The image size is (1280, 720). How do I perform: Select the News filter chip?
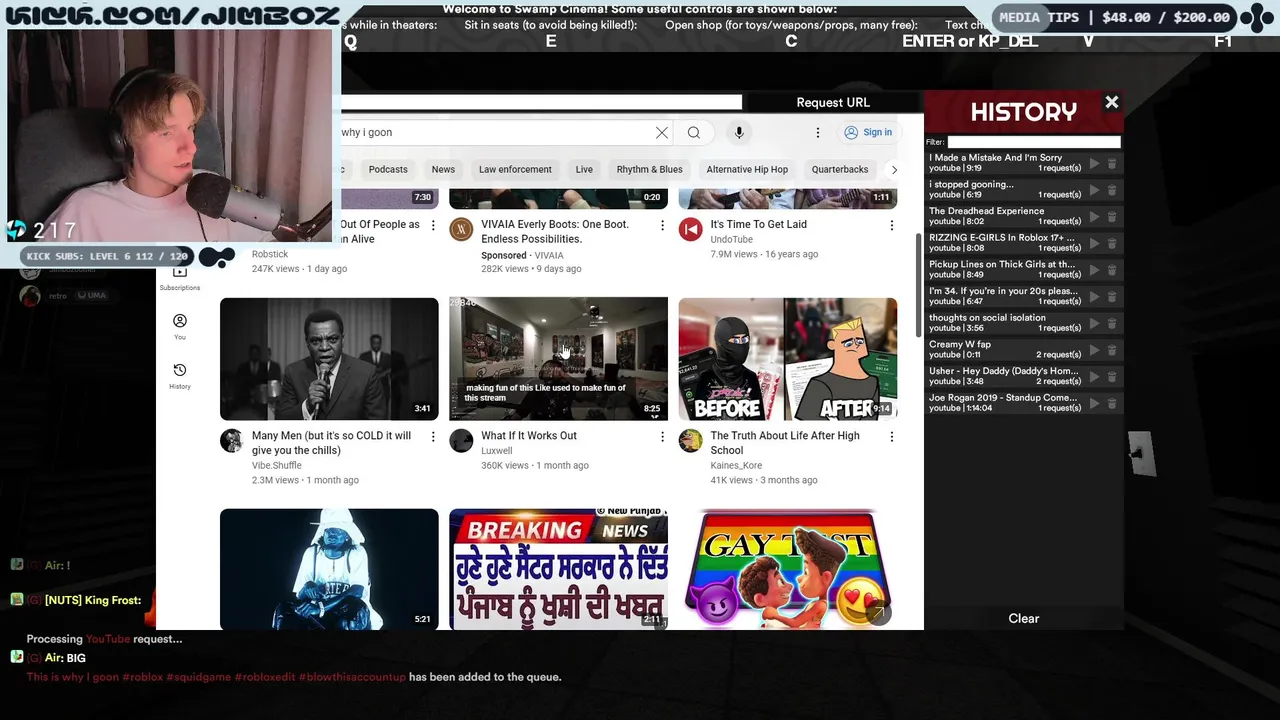pyautogui.click(x=443, y=170)
